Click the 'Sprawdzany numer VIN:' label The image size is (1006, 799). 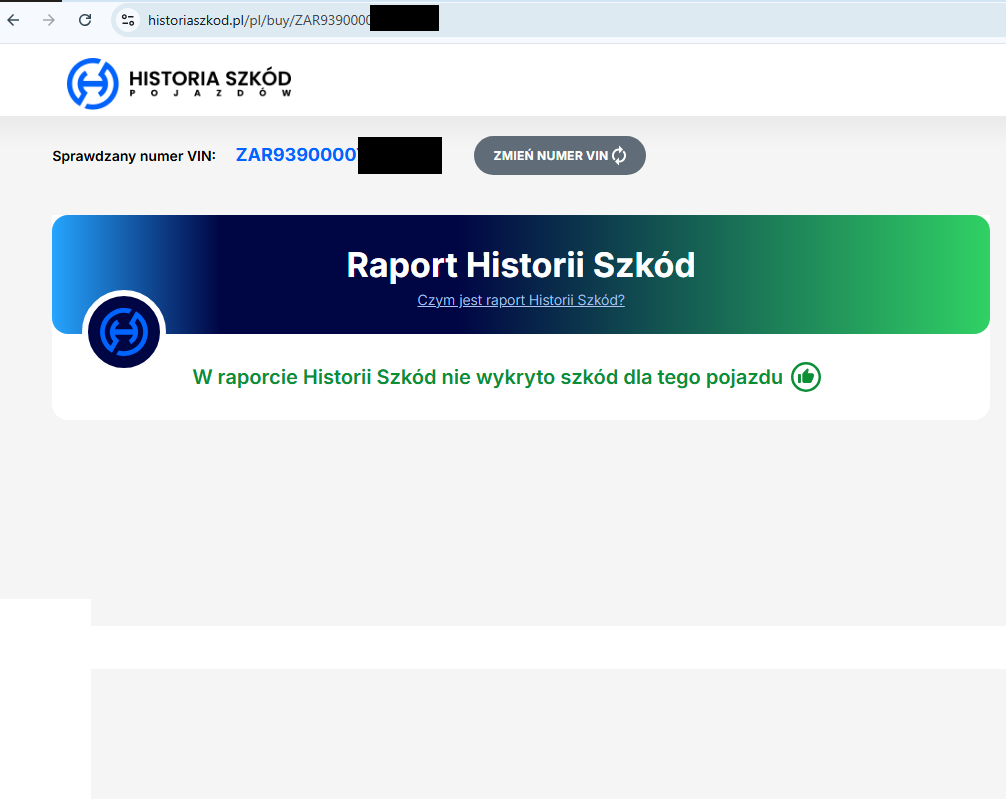point(133,156)
